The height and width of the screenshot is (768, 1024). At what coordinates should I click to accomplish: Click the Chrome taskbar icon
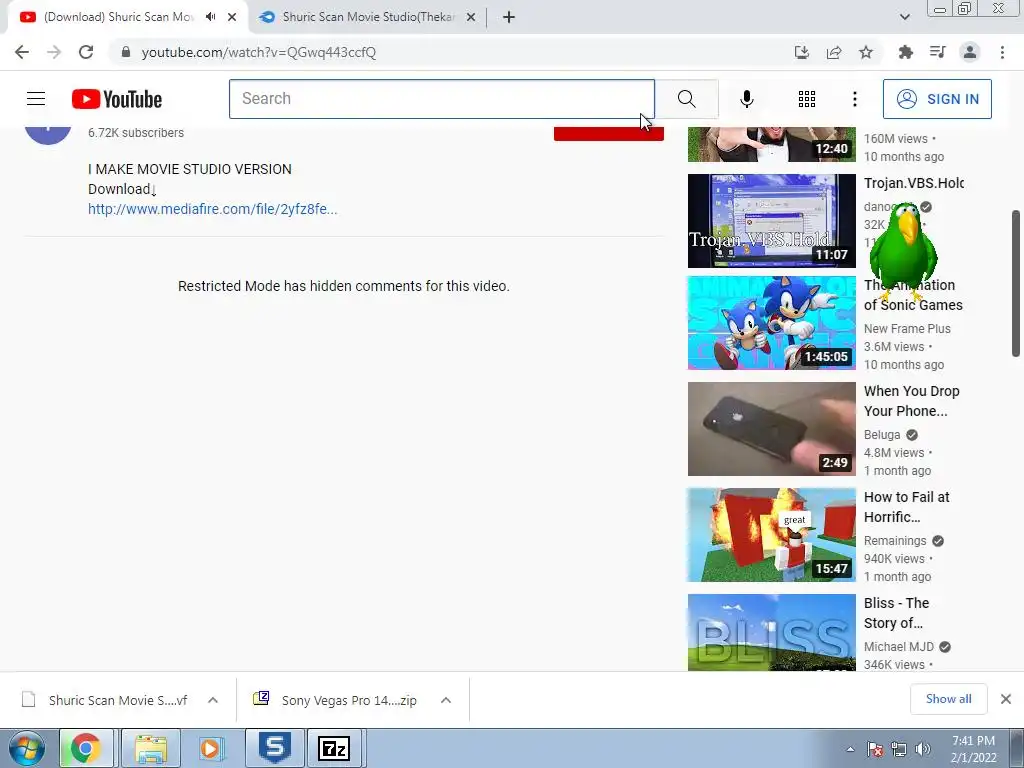pyautogui.click(x=86, y=748)
